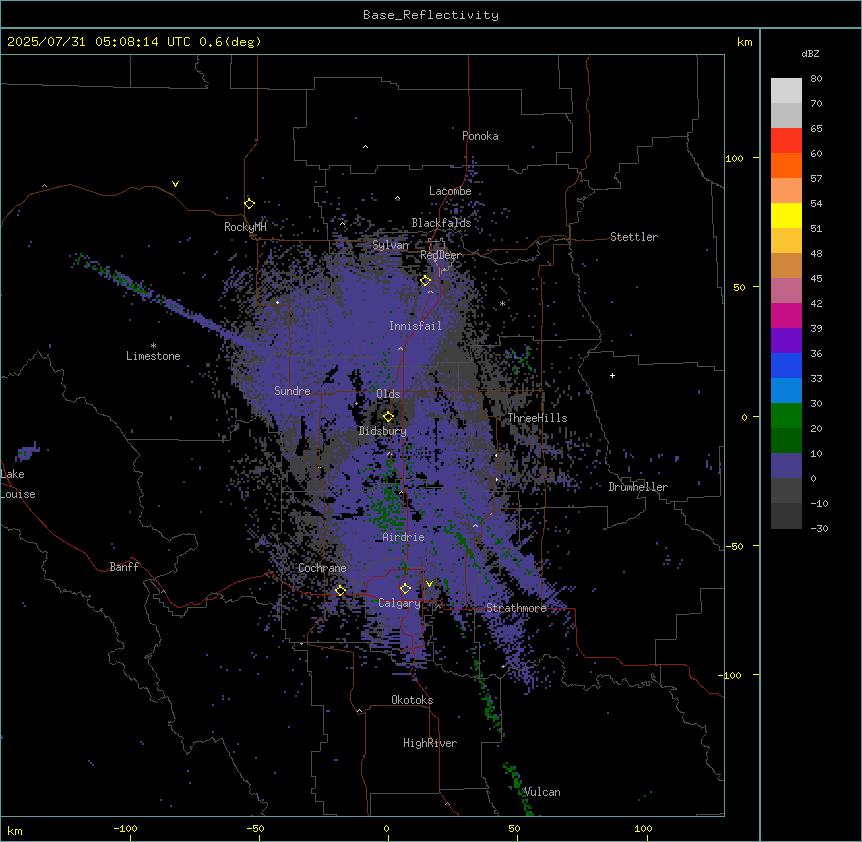The image size is (862, 842).
Task: Click the HighRiver label
Action: pyautogui.click(x=430, y=743)
